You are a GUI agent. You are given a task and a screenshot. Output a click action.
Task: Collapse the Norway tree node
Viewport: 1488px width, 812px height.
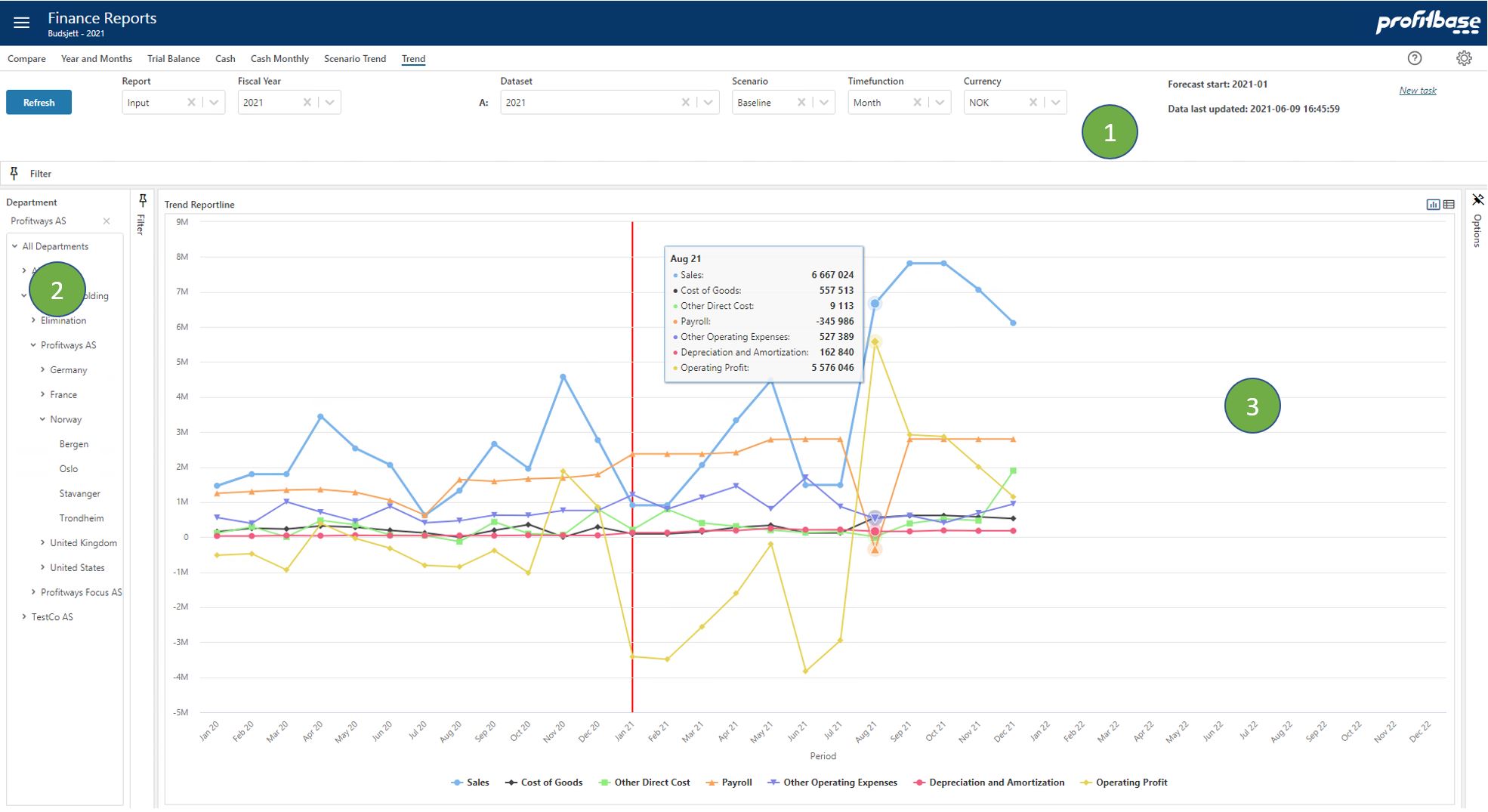[x=42, y=419]
